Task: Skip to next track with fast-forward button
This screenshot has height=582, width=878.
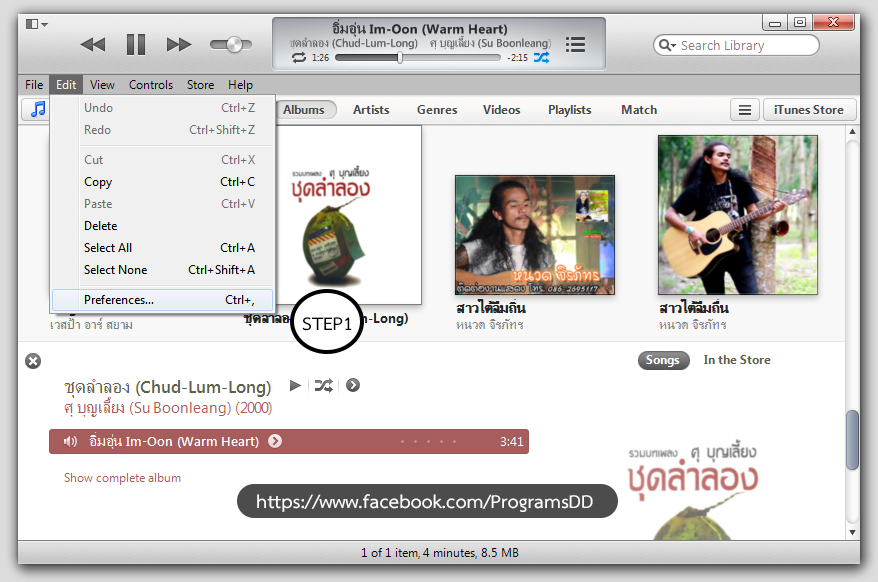Action: pos(179,44)
